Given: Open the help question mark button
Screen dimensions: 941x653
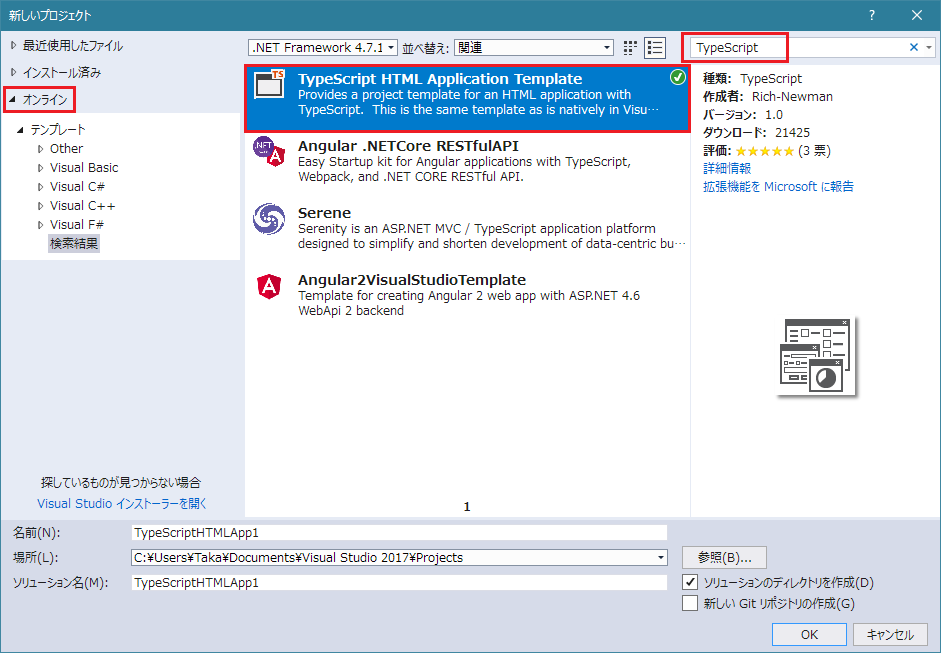Looking at the screenshot, I should (x=872, y=15).
